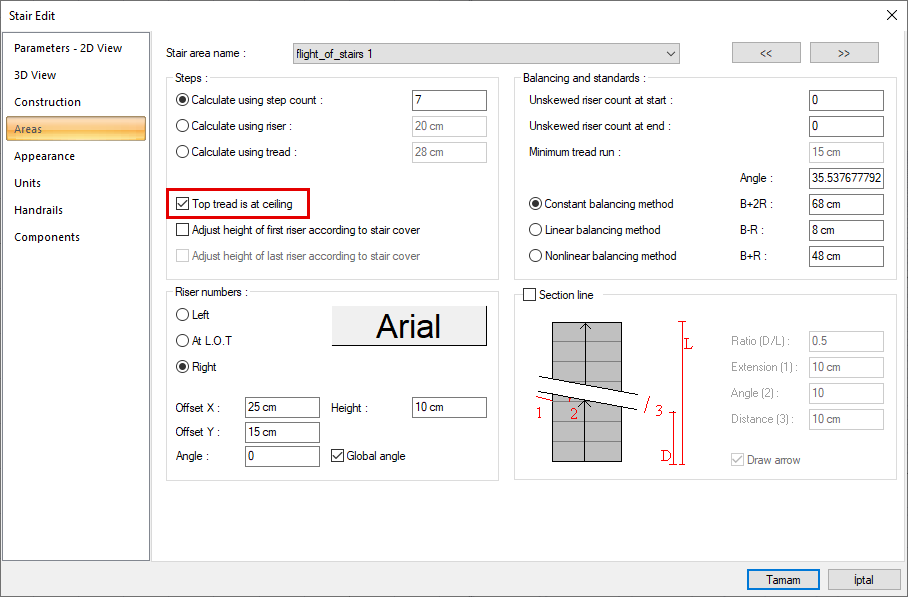Open Parameters - 2D View page
The width and height of the screenshot is (908, 597).
pos(68,48)
